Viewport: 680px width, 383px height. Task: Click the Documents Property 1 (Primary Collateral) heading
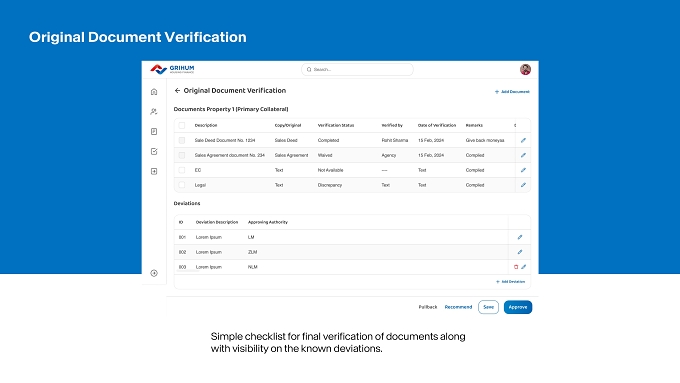point(231,109)
